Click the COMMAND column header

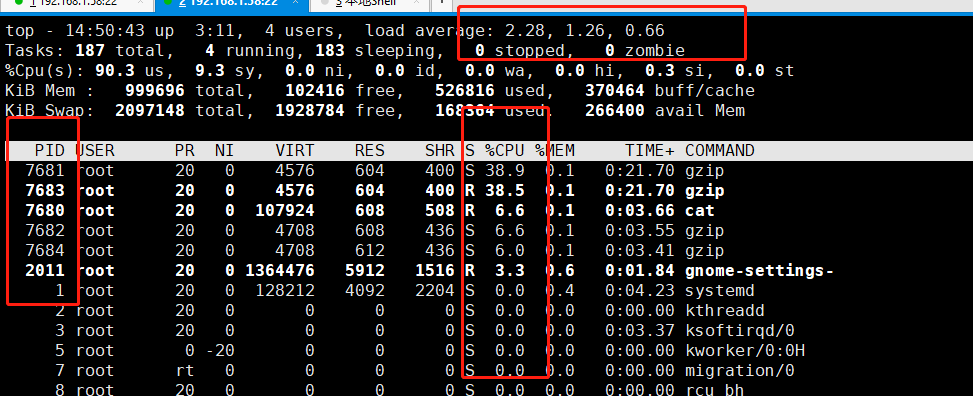[720, 151]
